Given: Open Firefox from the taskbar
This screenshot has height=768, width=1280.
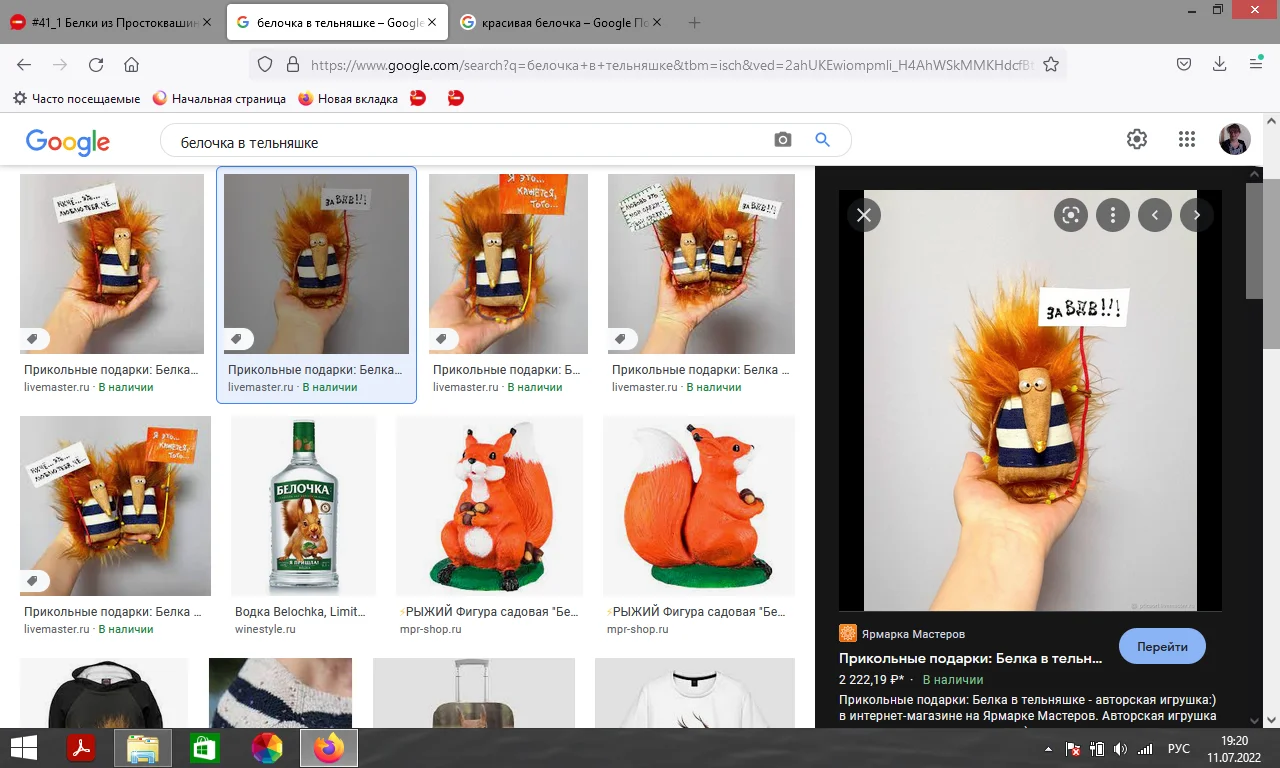Looking at the screenshot, I should 328,748.
